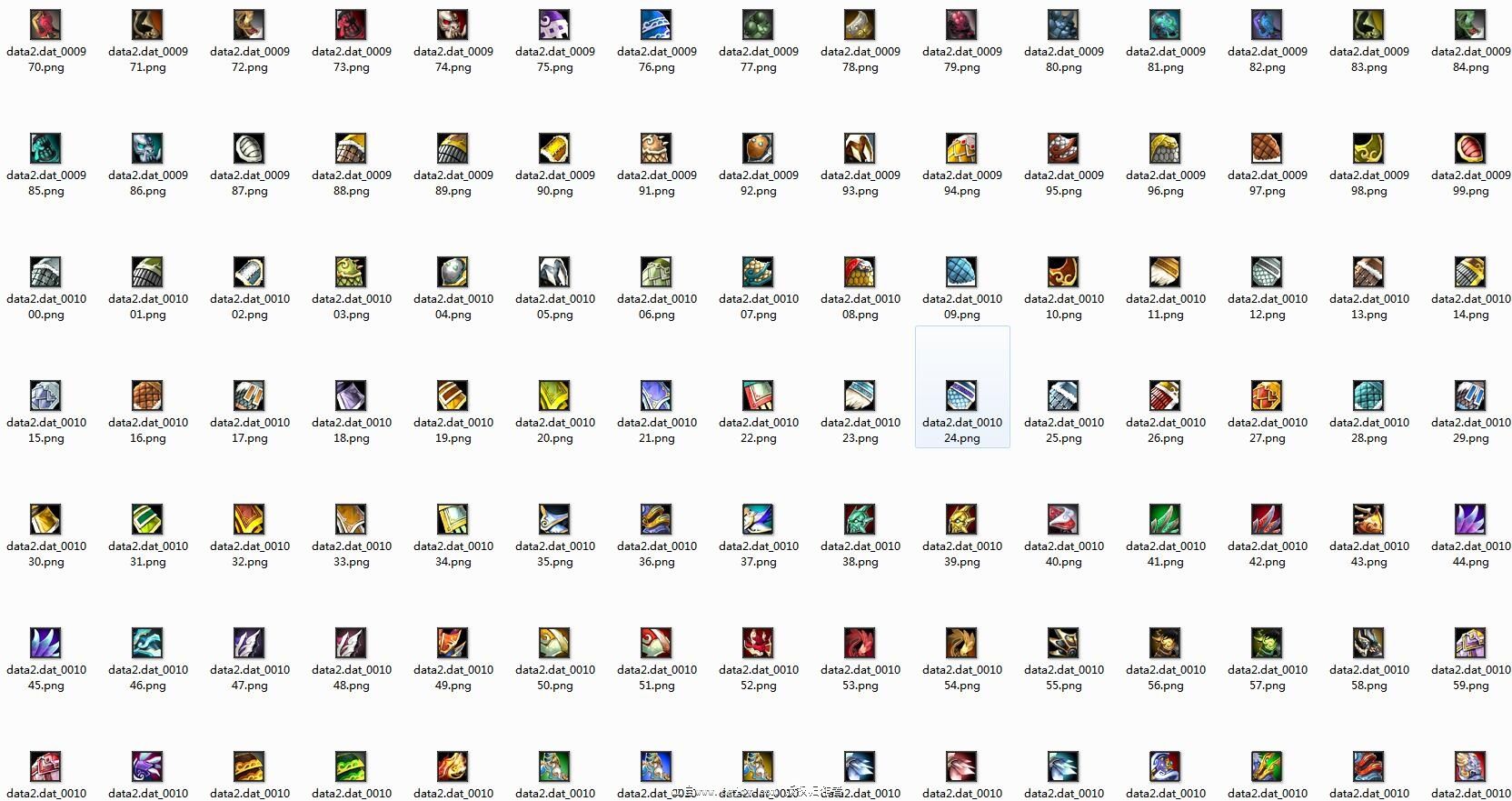Image resolution: width=1512 pixels, height=801 pixels.
Task: Select file data2.dat_000984.png
Action: (x=1470, y=25)
